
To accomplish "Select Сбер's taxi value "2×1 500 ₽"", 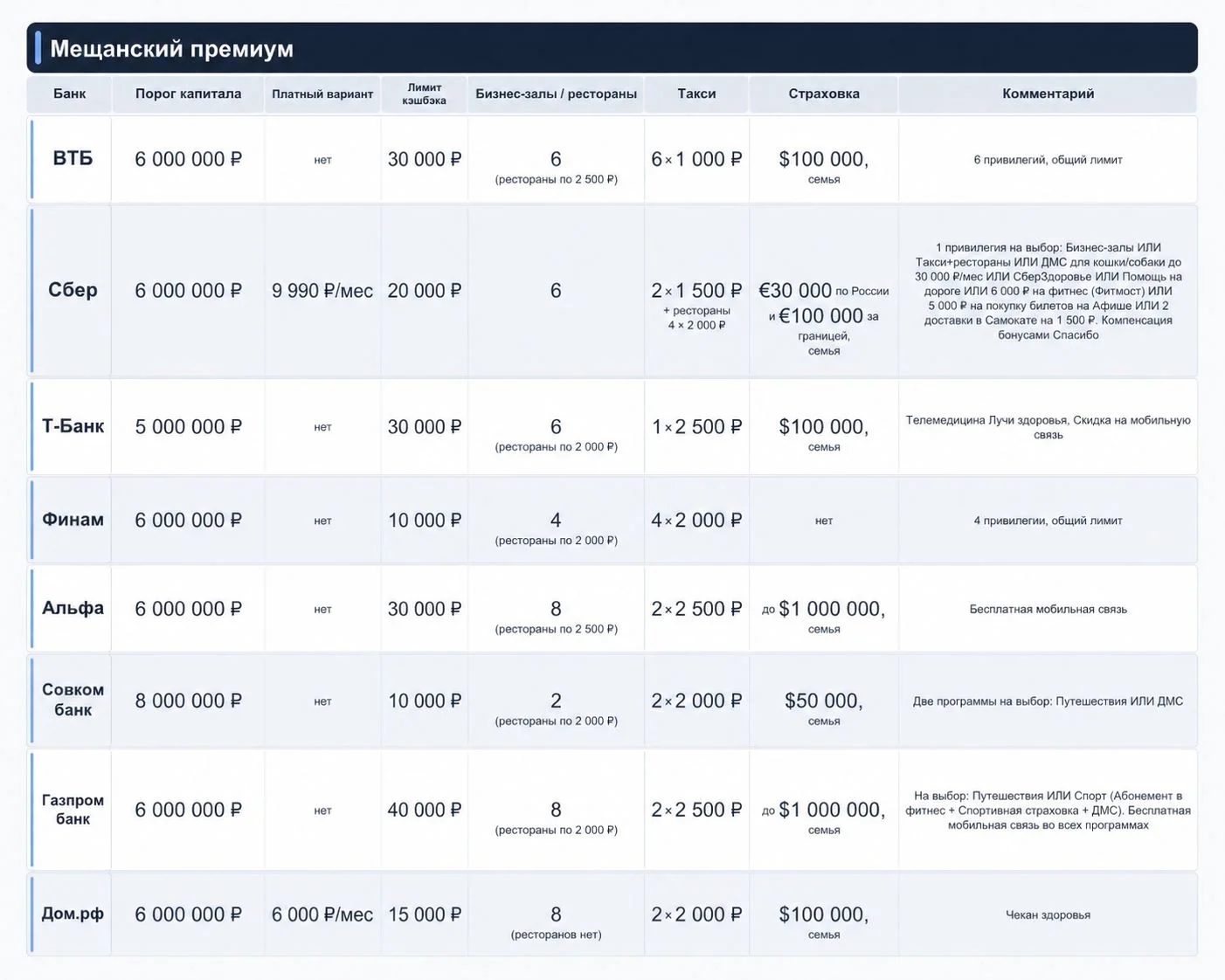I will pyautogui.click(x=696, y=291).
